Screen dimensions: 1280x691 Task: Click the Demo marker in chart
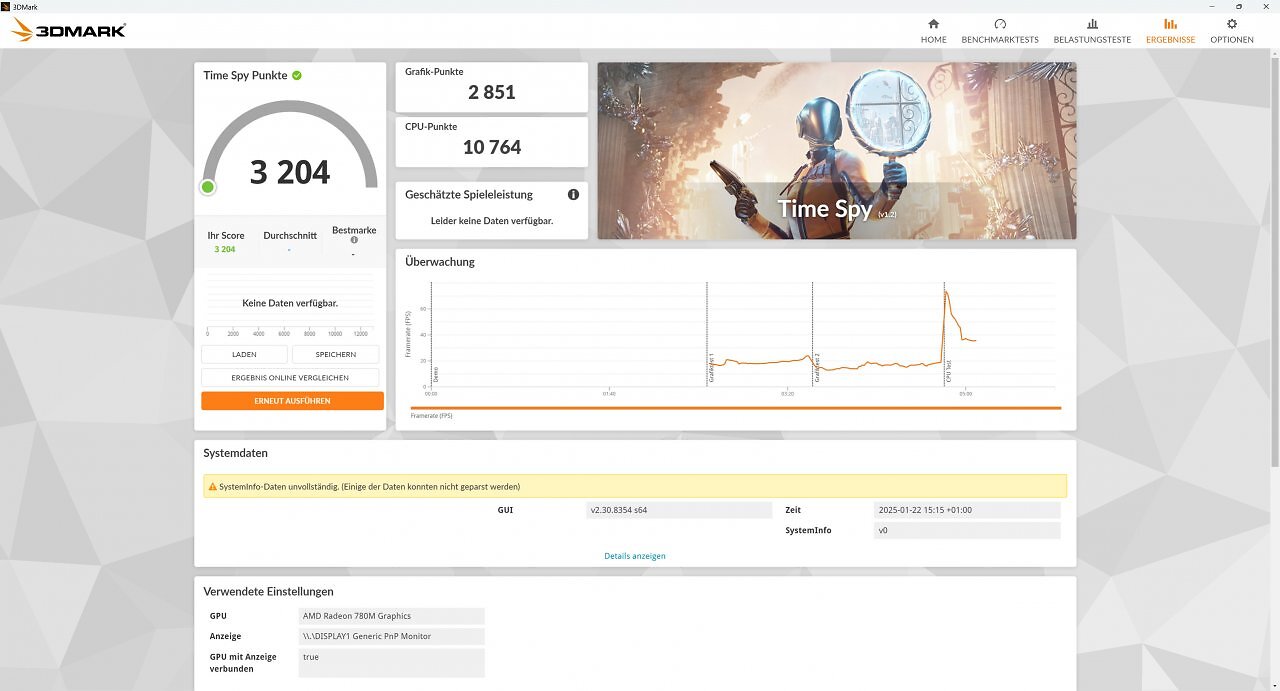(436, 375)
